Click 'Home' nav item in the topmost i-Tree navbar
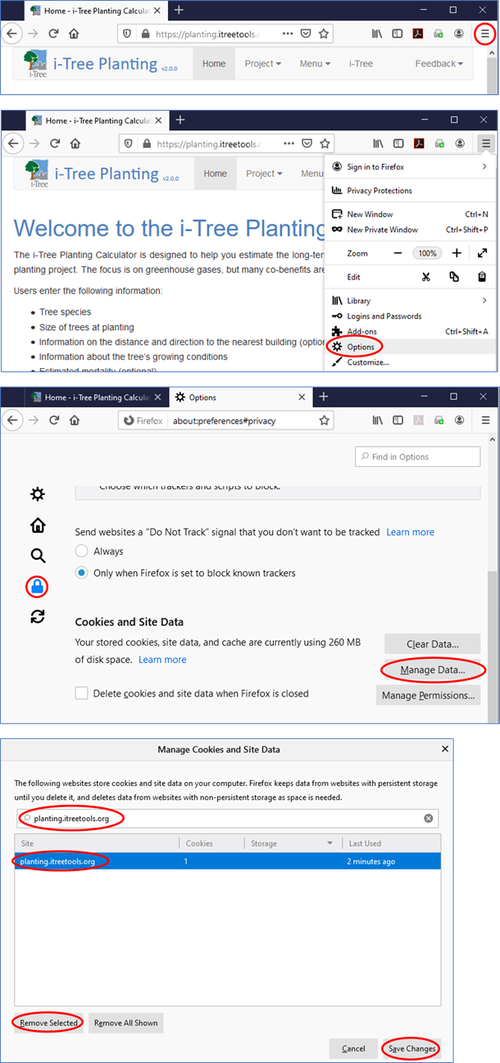This screenshot has height=1063, width=500. pyautogui.click(x=214, y=64)
